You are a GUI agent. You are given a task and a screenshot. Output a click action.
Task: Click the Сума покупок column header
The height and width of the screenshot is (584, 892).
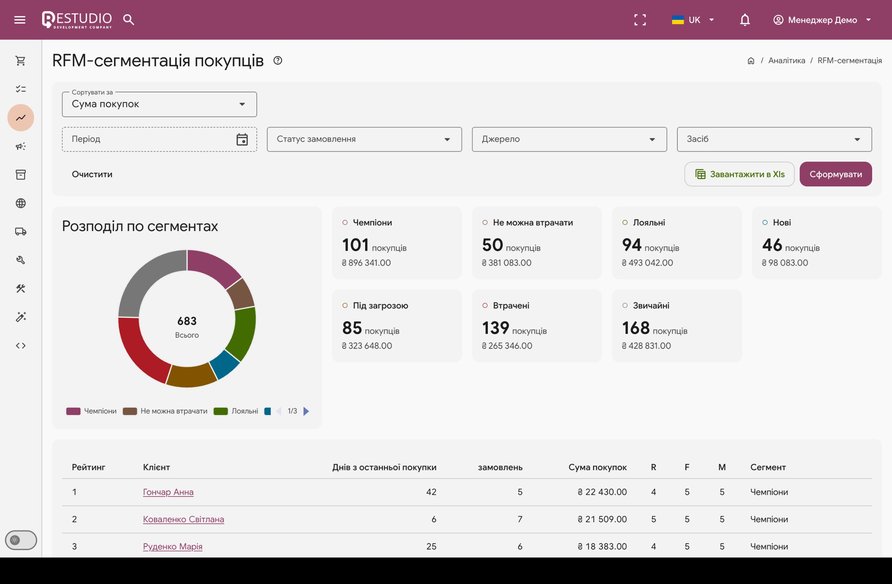[x=597, y=467]
